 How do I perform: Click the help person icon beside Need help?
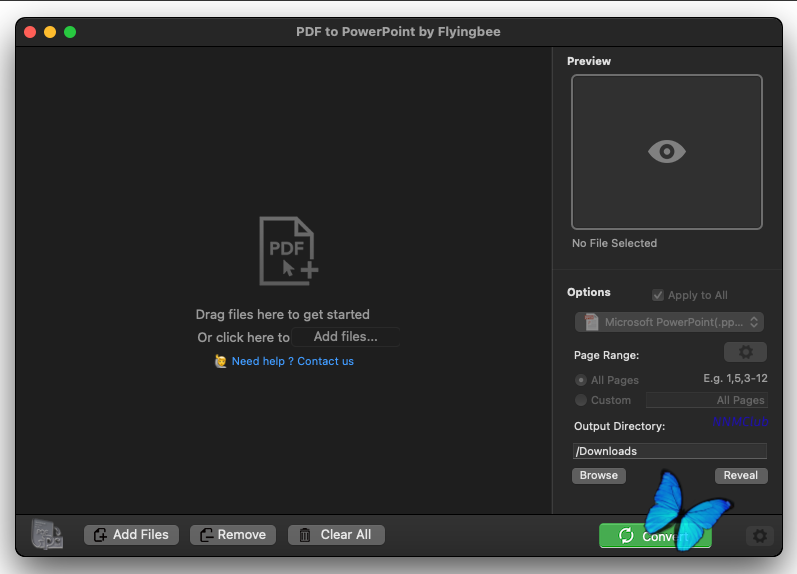221,361
